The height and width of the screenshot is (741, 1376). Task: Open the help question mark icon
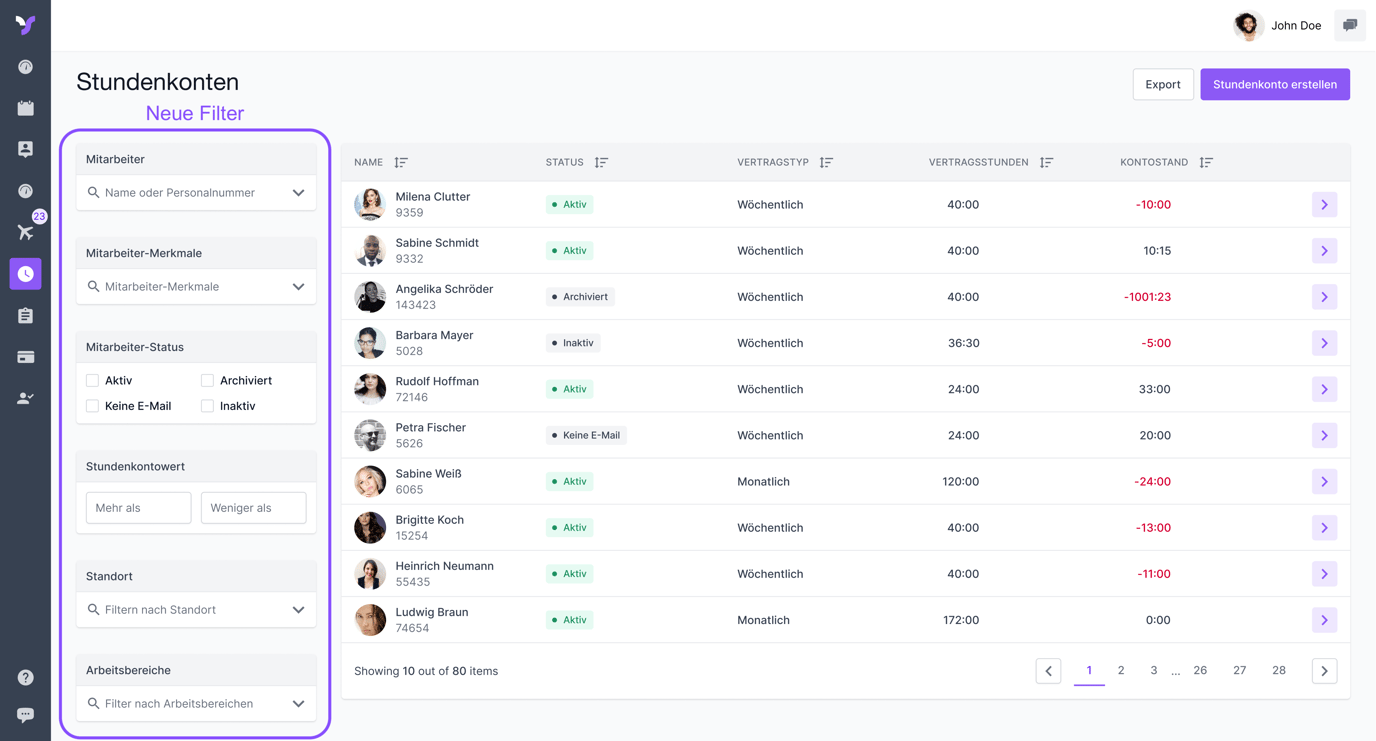click(x=26, y=677)
